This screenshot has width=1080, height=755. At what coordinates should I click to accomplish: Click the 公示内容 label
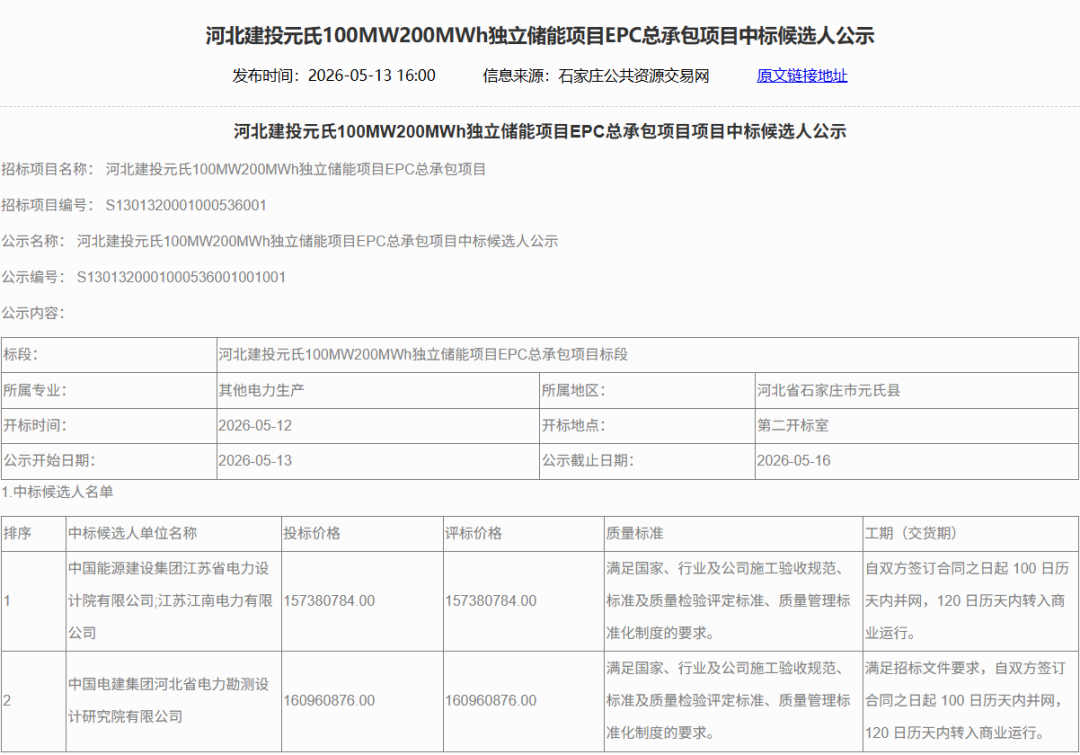(x=33, y=313)
